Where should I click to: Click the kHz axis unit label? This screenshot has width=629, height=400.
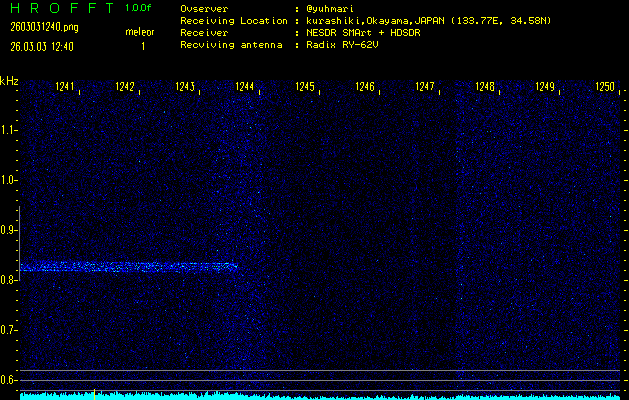[x=9, y=81]
